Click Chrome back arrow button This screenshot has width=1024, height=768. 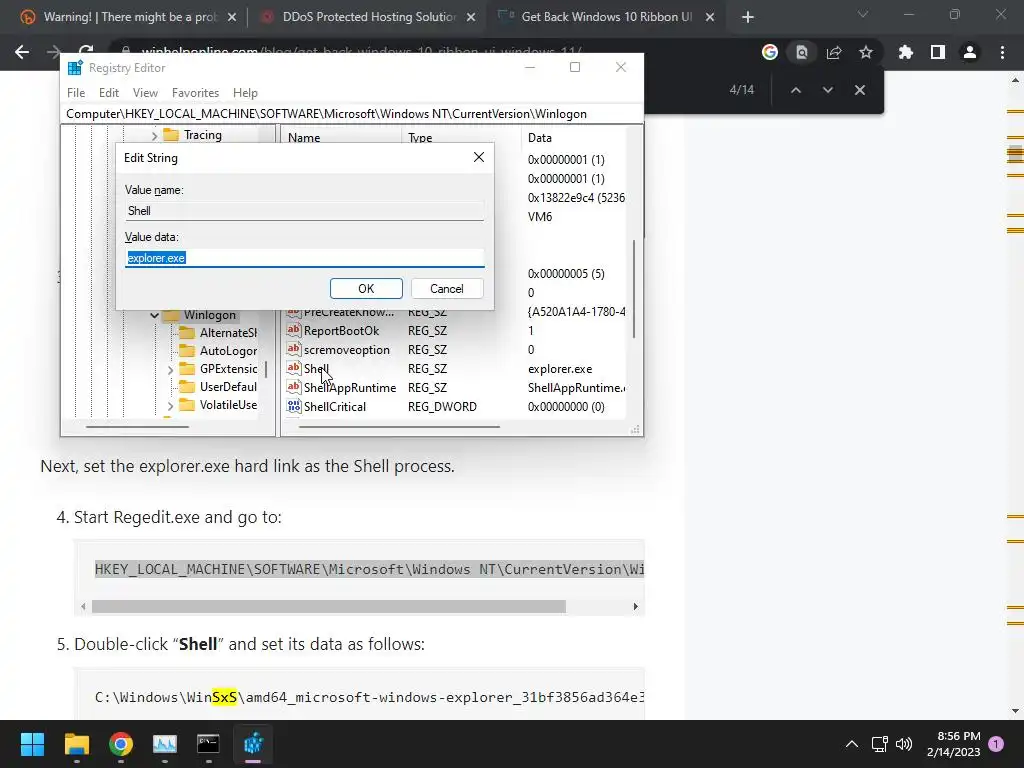22,52
